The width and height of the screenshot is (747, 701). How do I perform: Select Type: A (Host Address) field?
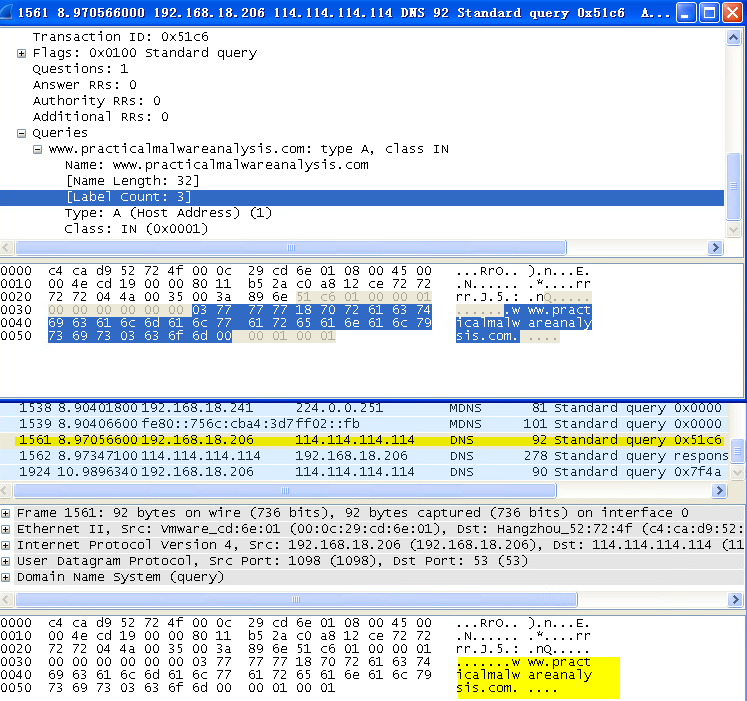pyautogui.click(x=168, y=213)
